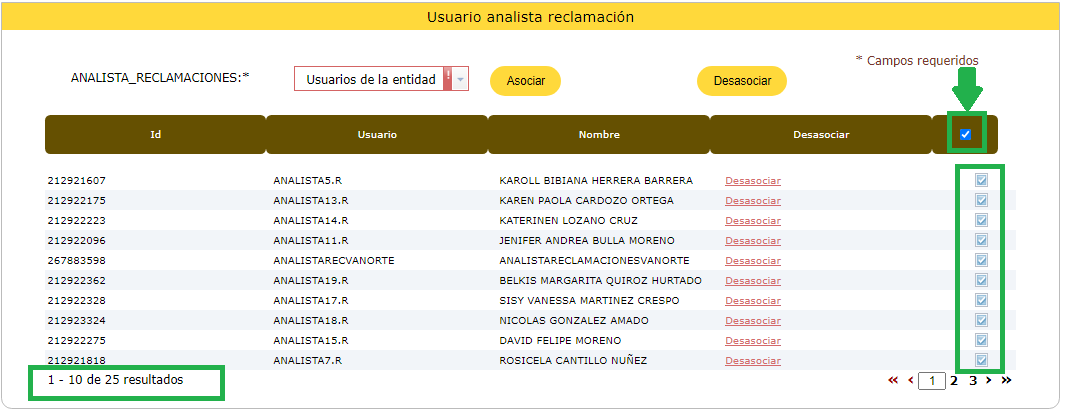
Task: Click the Id column header
Action: tap(155, 135)
